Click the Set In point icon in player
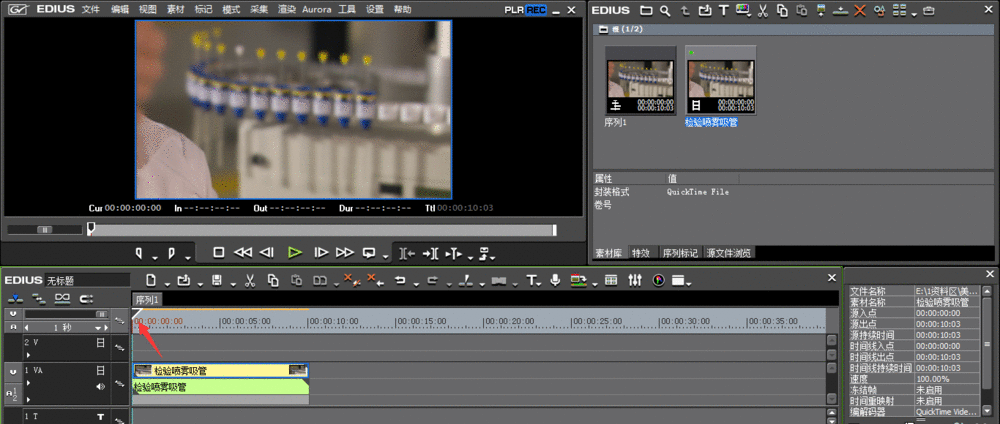The height and width of the screenshot is (424, 1000). click(x=140, y=253)
